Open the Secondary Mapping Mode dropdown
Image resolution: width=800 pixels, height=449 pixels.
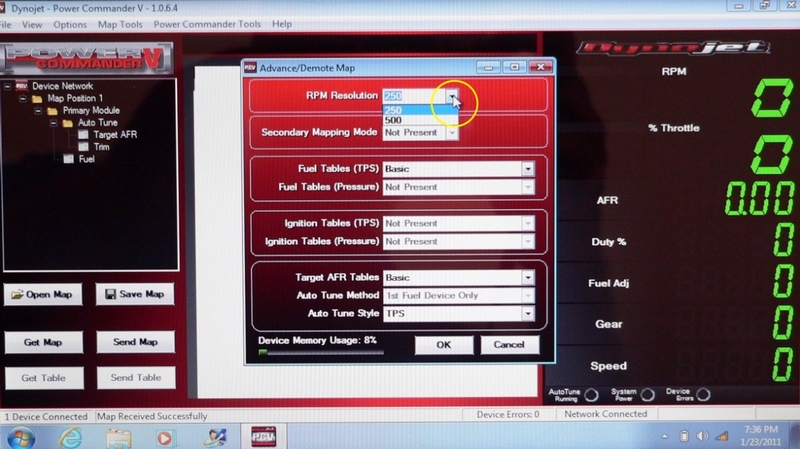coord(452,133)
